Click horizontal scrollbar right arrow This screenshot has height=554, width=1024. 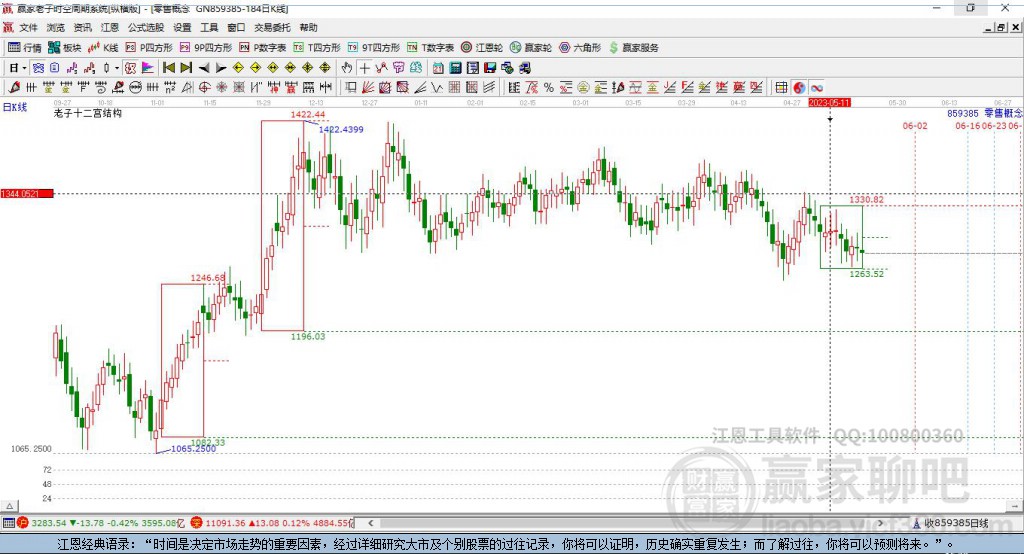(x=880, y=523)
